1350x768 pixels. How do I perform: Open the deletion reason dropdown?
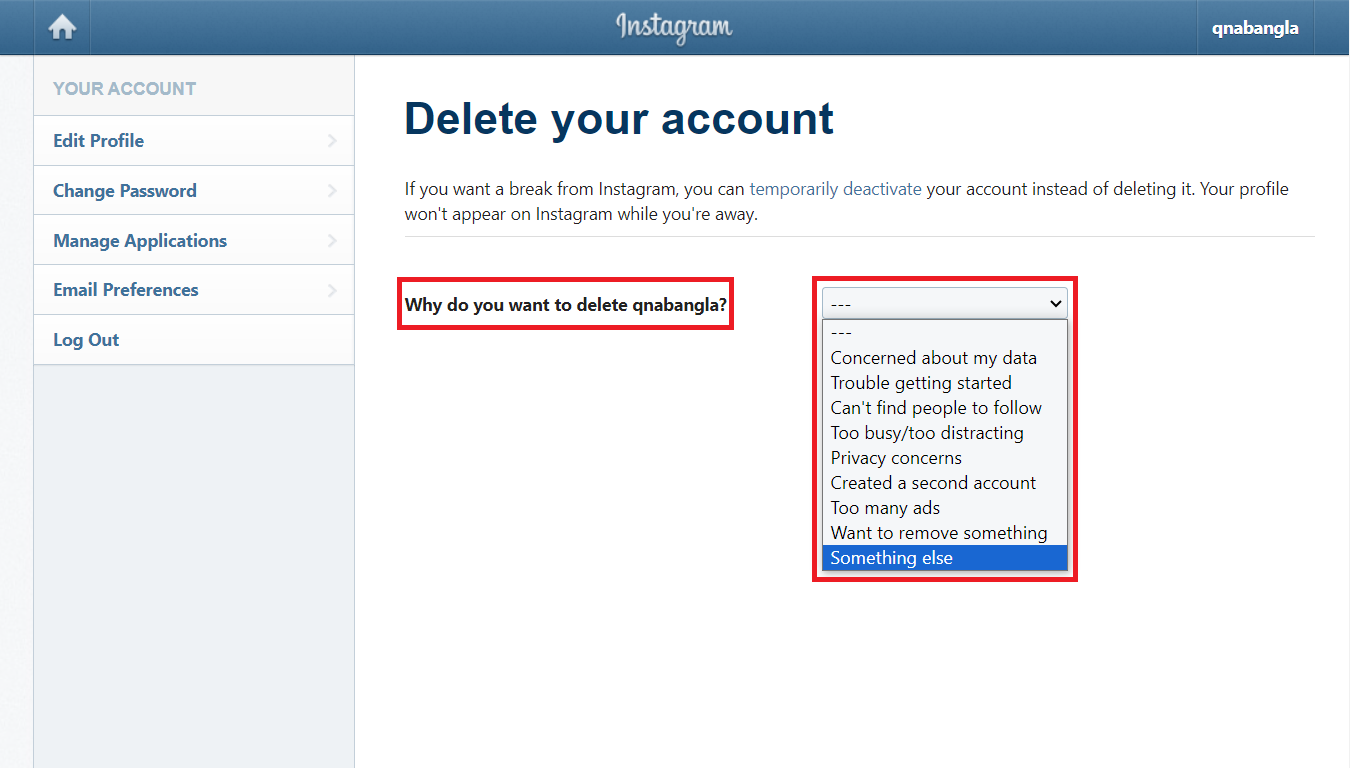943,303
